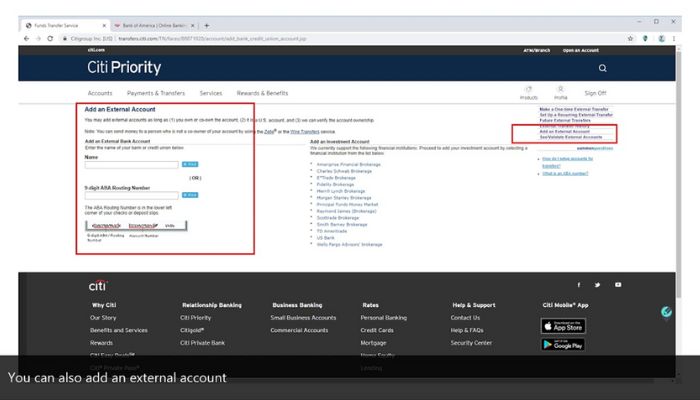The image size is (700, 400).
Task: Reload the page using the browser refresh button
Action: click(x=54, y=38)
